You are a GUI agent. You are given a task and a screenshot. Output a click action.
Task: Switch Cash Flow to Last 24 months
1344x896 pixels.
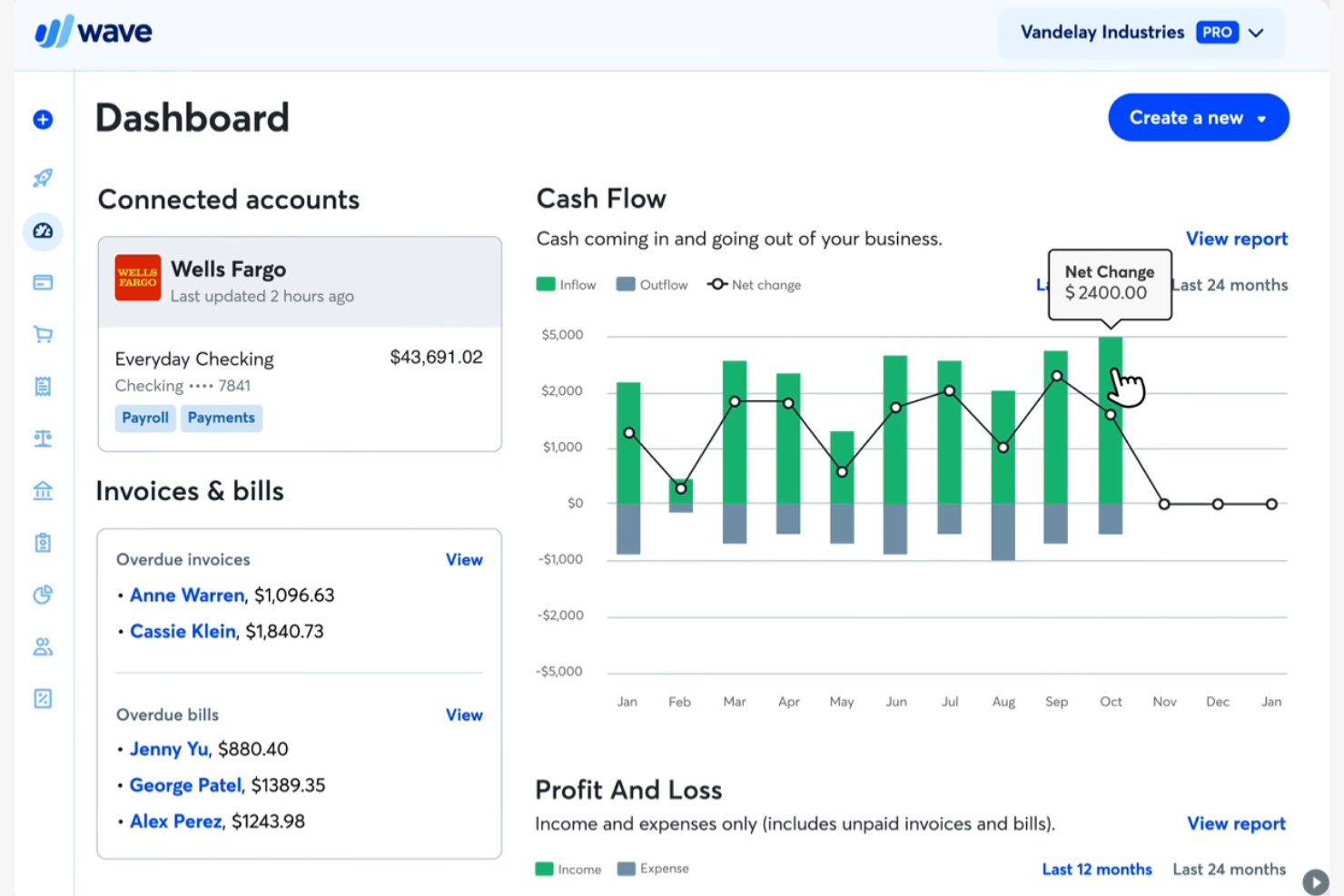[1230, 284]
